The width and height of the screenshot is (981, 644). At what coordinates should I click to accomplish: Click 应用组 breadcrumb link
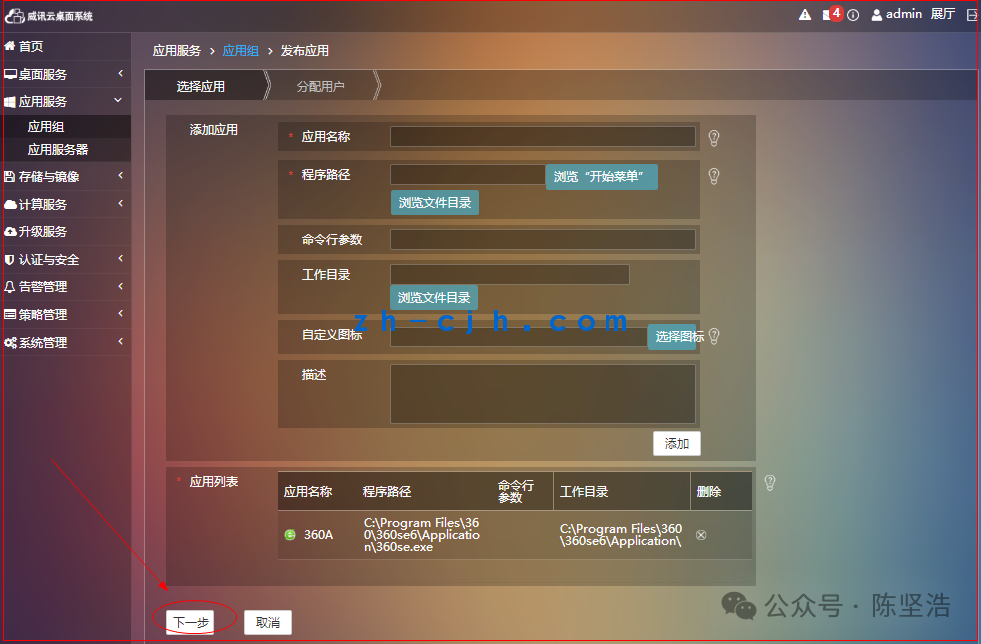coord(241,51)
